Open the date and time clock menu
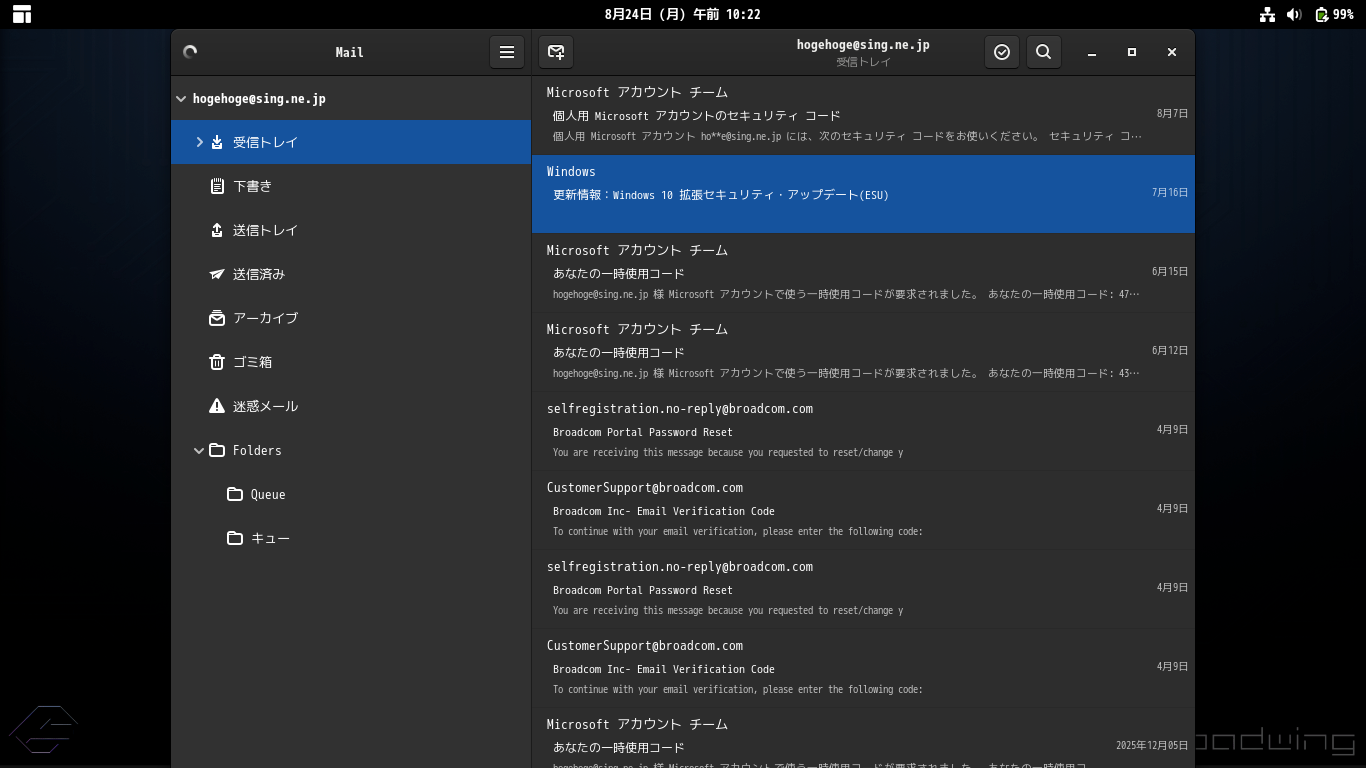Image resolution: width=1366 pixels, height=768 pixels. [683, 14]
